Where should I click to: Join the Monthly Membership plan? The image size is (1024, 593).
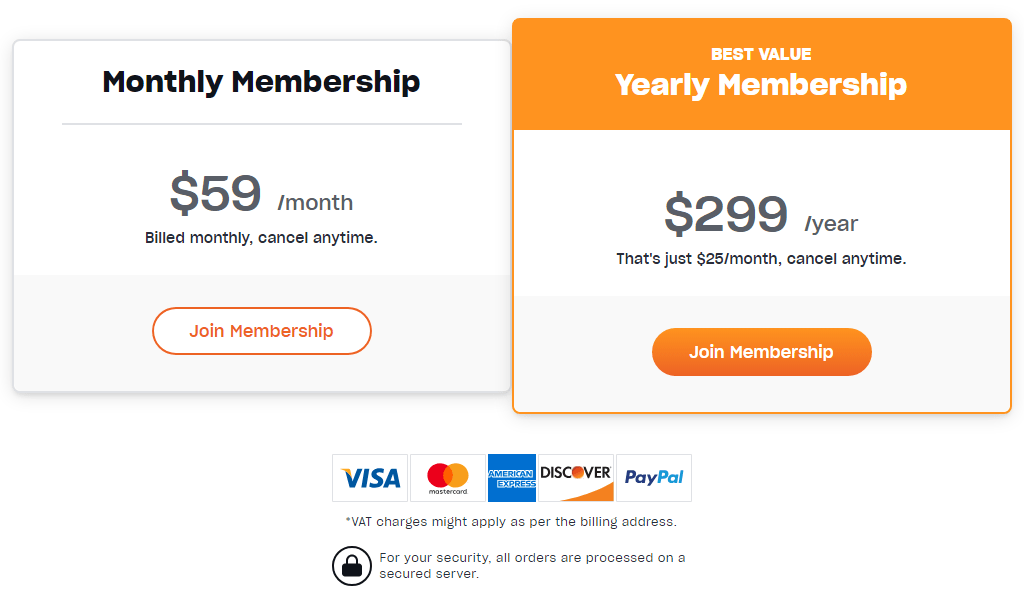coord(262,331)
